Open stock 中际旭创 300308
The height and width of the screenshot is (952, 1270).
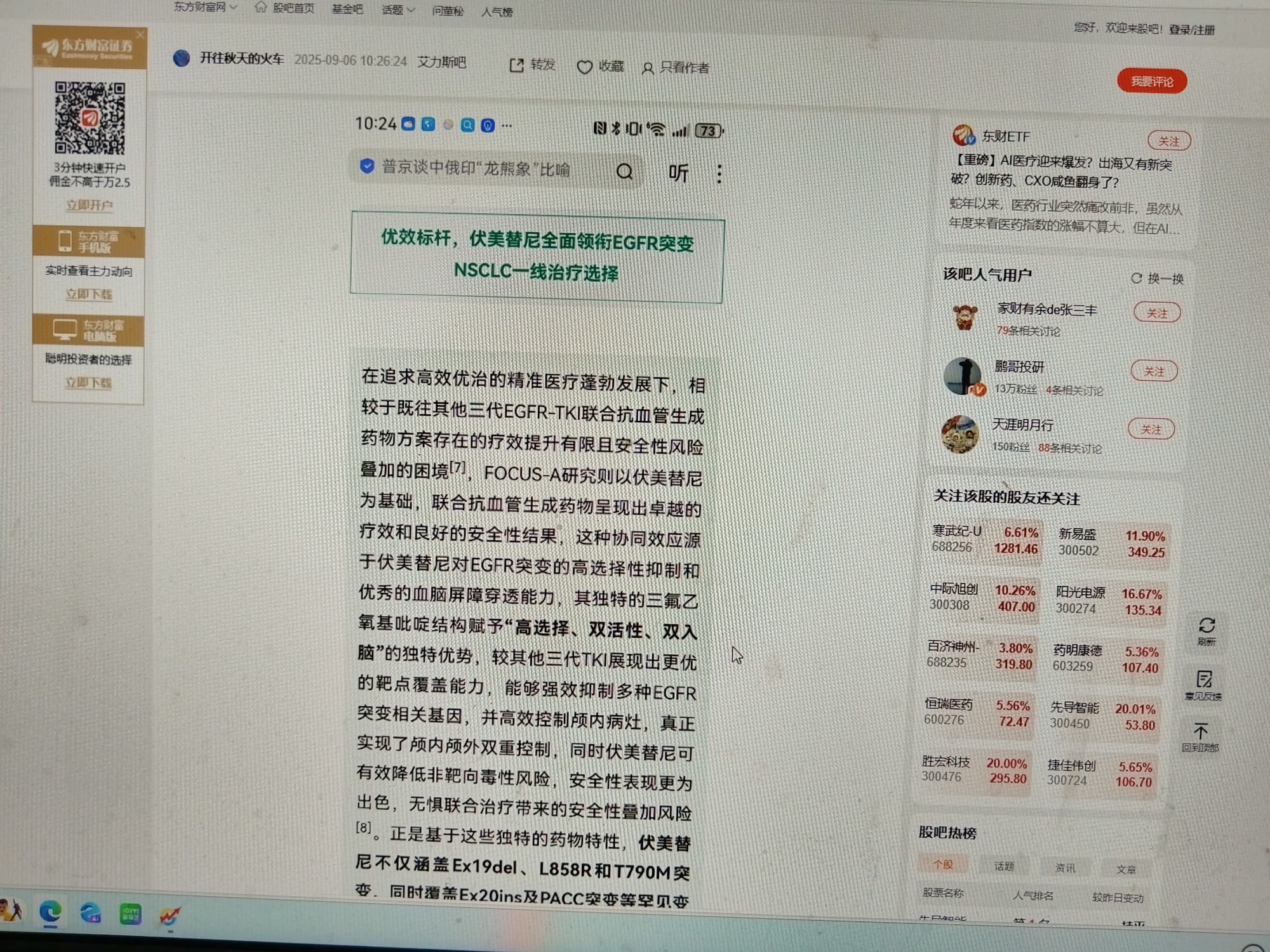tap(983, 597)
